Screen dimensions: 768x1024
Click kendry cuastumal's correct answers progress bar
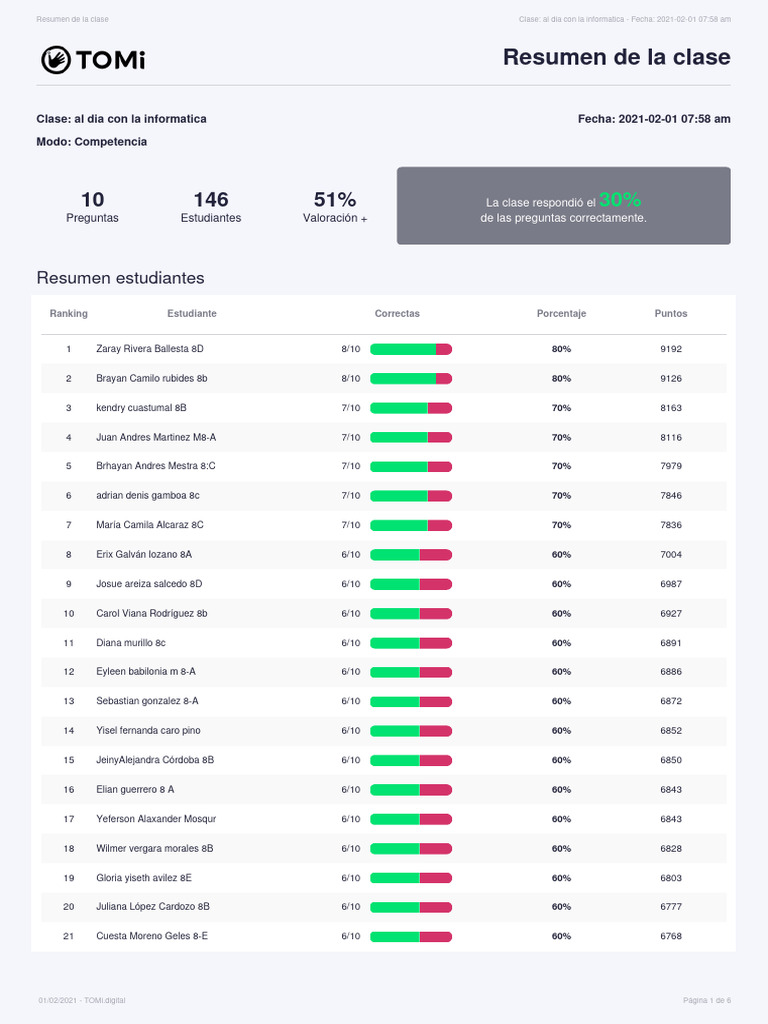pos(411,408)
